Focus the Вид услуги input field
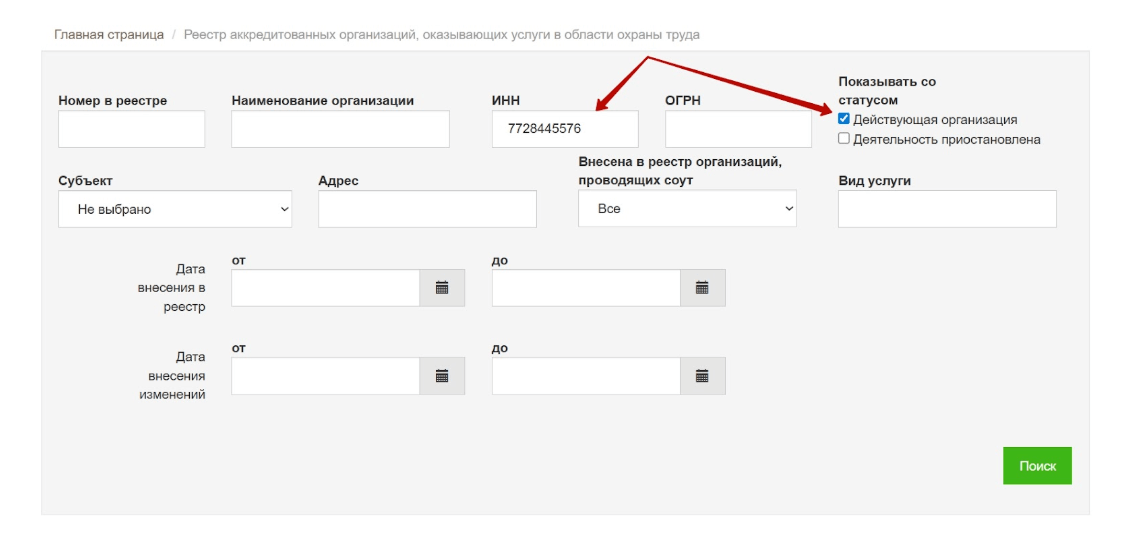Image resolution: width=1130 pixels, height=547 pixels. click(947, 209)
